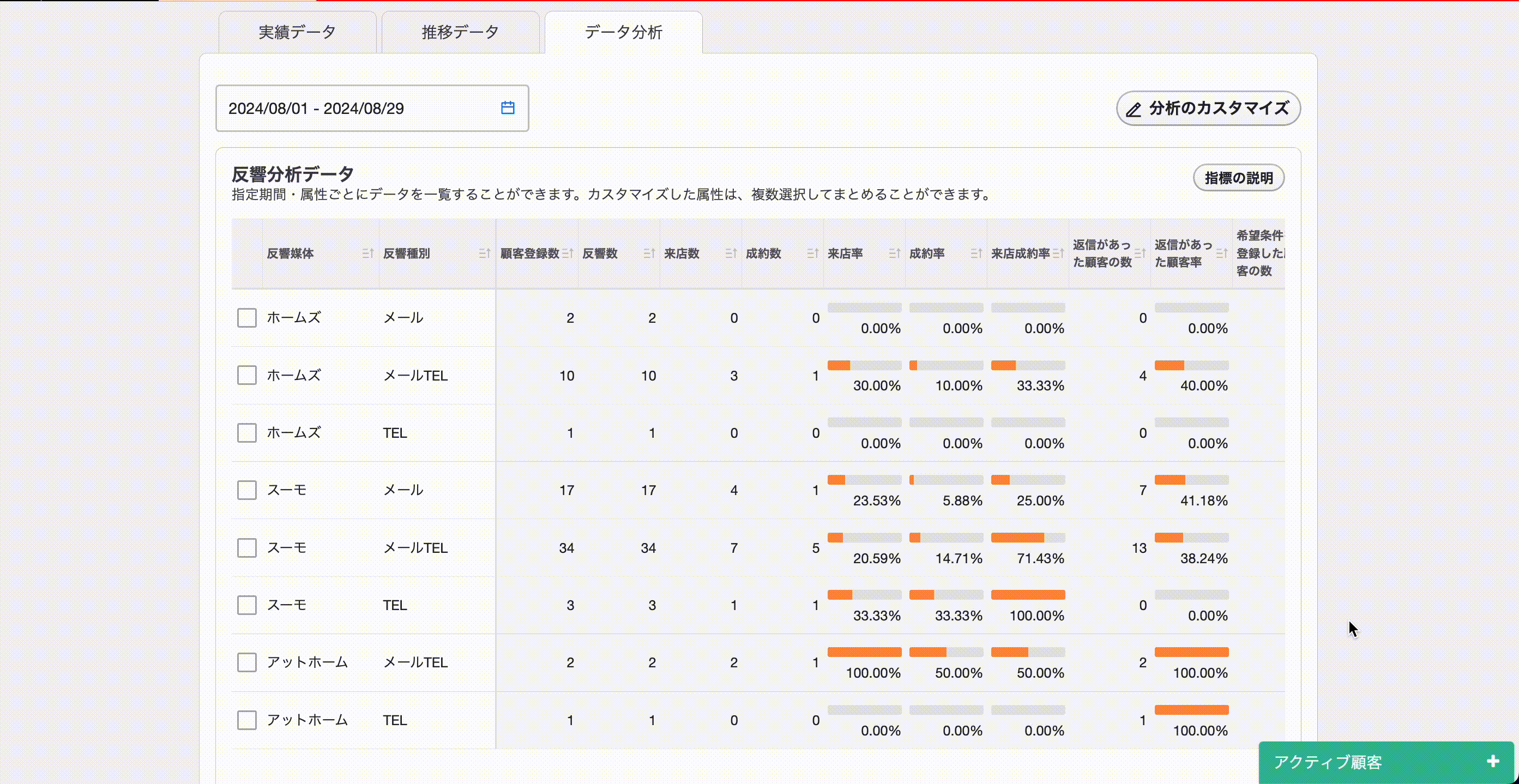The height and width of the screenshot is (784, 1519).
Task: Click 顧客登録数 value 34 for スーモ メールTEL
Action: click(566, 548)
